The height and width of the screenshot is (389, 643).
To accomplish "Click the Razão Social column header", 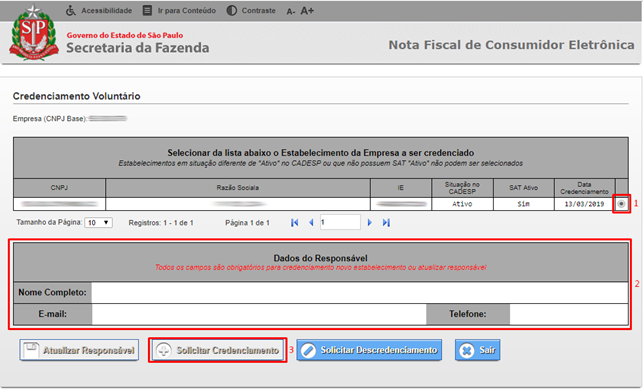I will pyautogui.click(x=238, y=188).
